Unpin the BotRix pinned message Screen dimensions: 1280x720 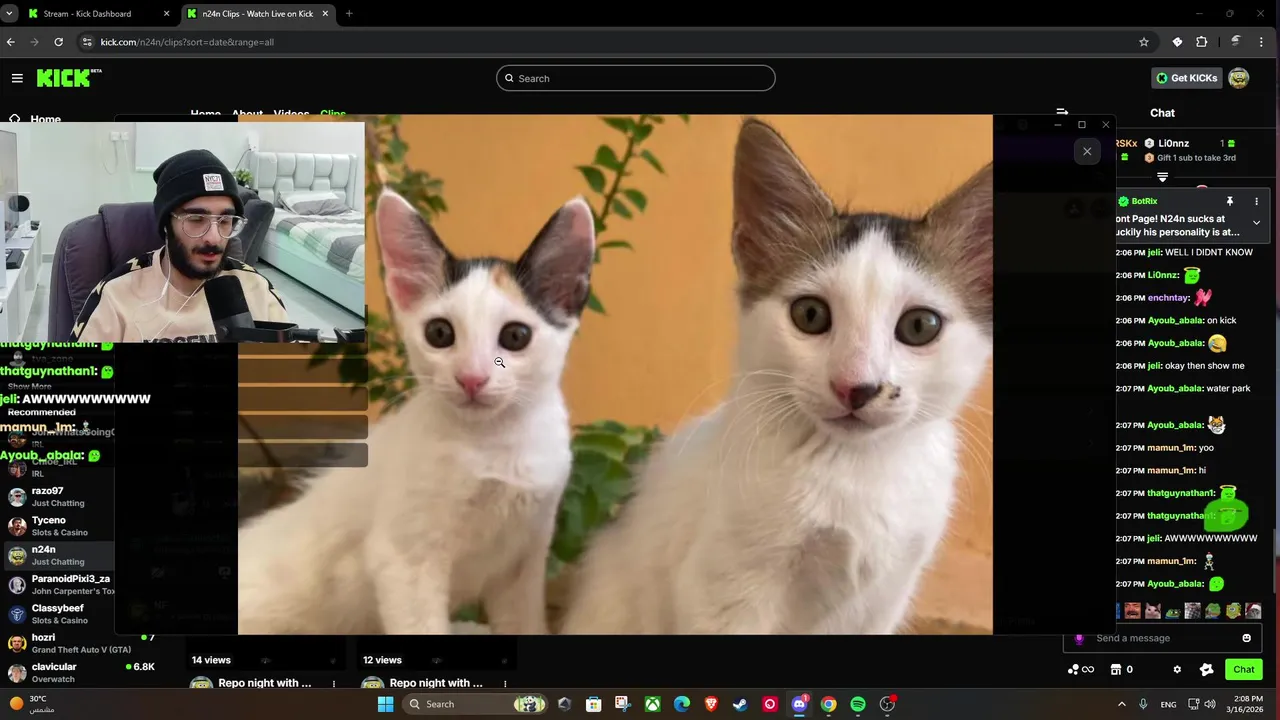tap(1230, 201)
